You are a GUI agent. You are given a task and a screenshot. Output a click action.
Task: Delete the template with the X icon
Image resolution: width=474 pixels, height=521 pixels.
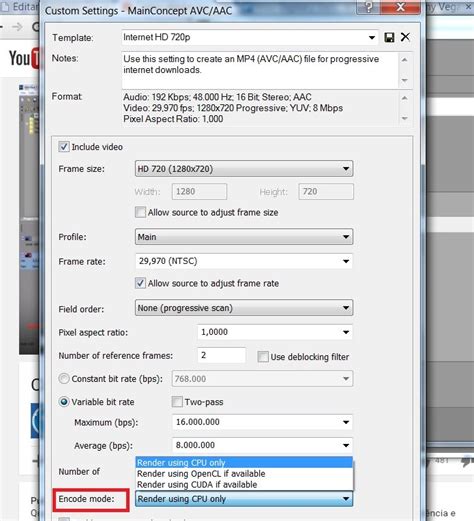tap(405, 37)
